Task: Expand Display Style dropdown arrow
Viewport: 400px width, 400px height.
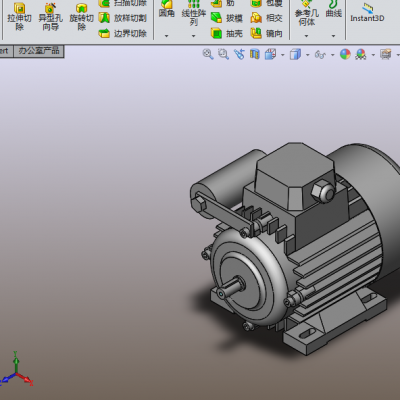Action: coord(307,55)
